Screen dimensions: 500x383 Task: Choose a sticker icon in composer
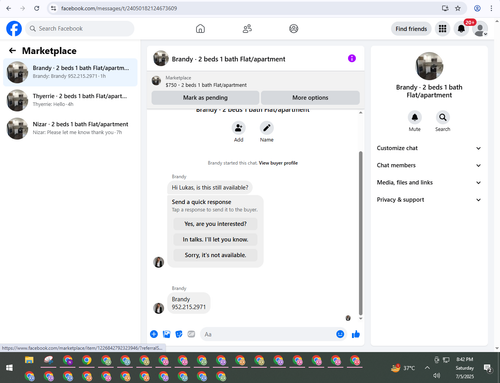pos(179,334)
